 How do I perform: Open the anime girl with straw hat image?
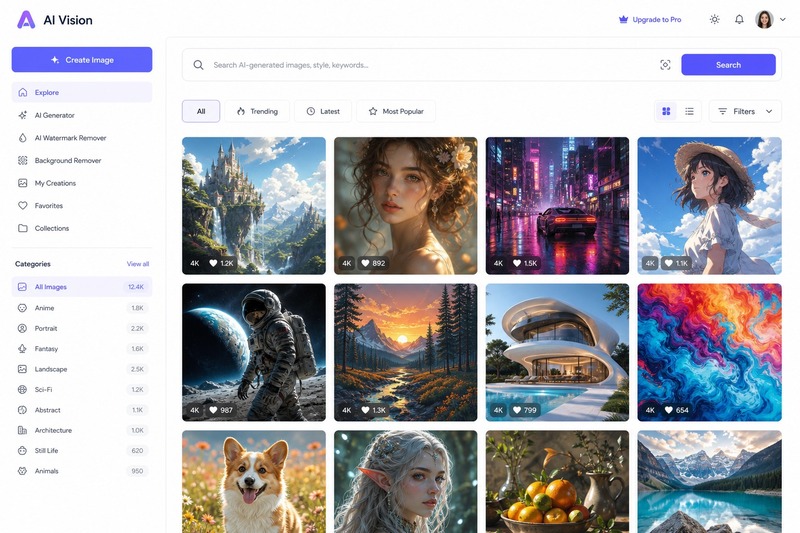point(709,206)
